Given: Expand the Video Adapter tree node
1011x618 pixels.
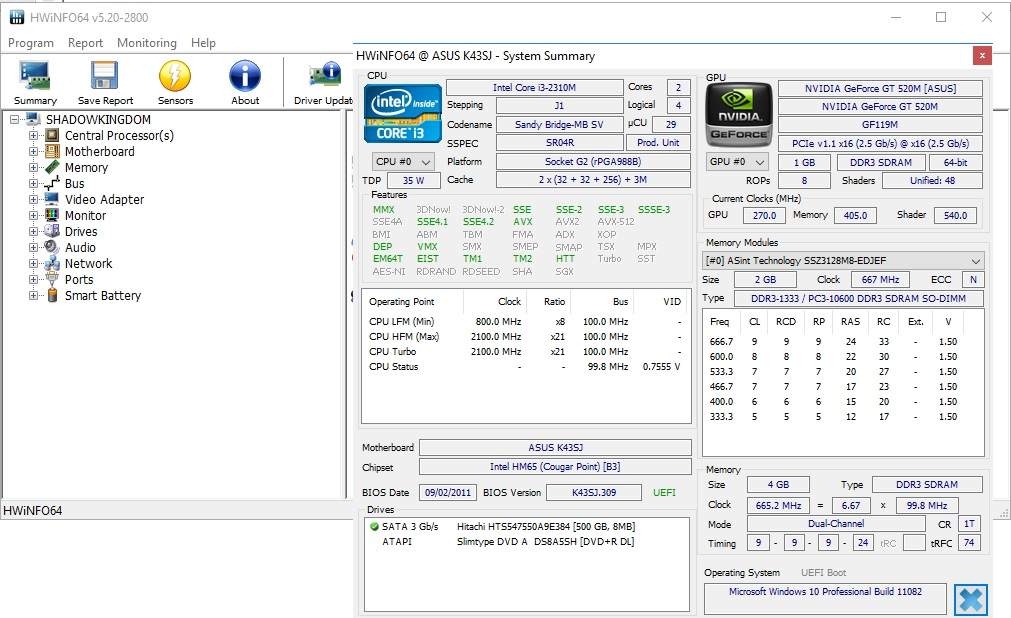Looking at the screenshot, I should click(33, 200).
